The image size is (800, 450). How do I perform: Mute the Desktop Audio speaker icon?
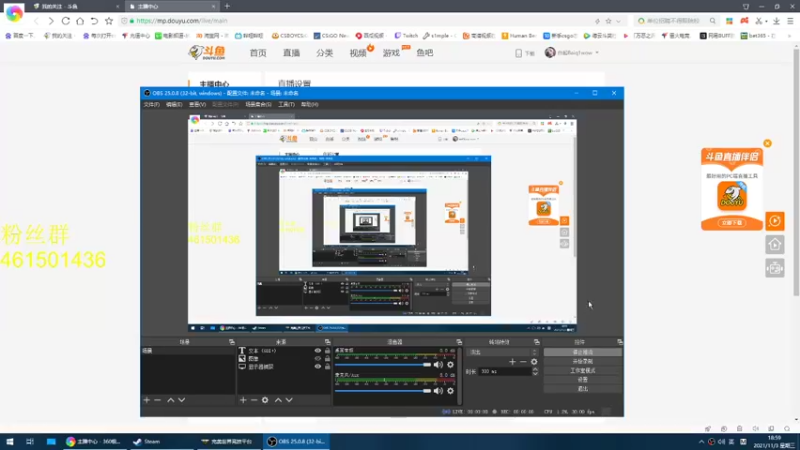pos(438,365)
